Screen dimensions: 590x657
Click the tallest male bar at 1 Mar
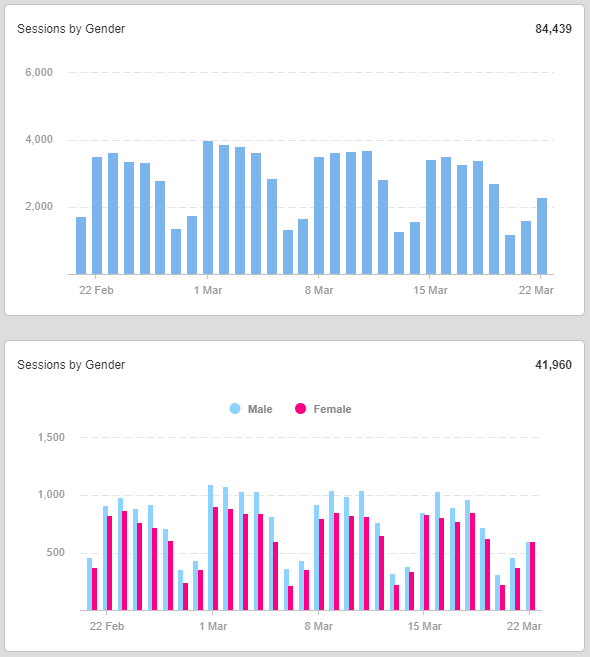(210, 548)
